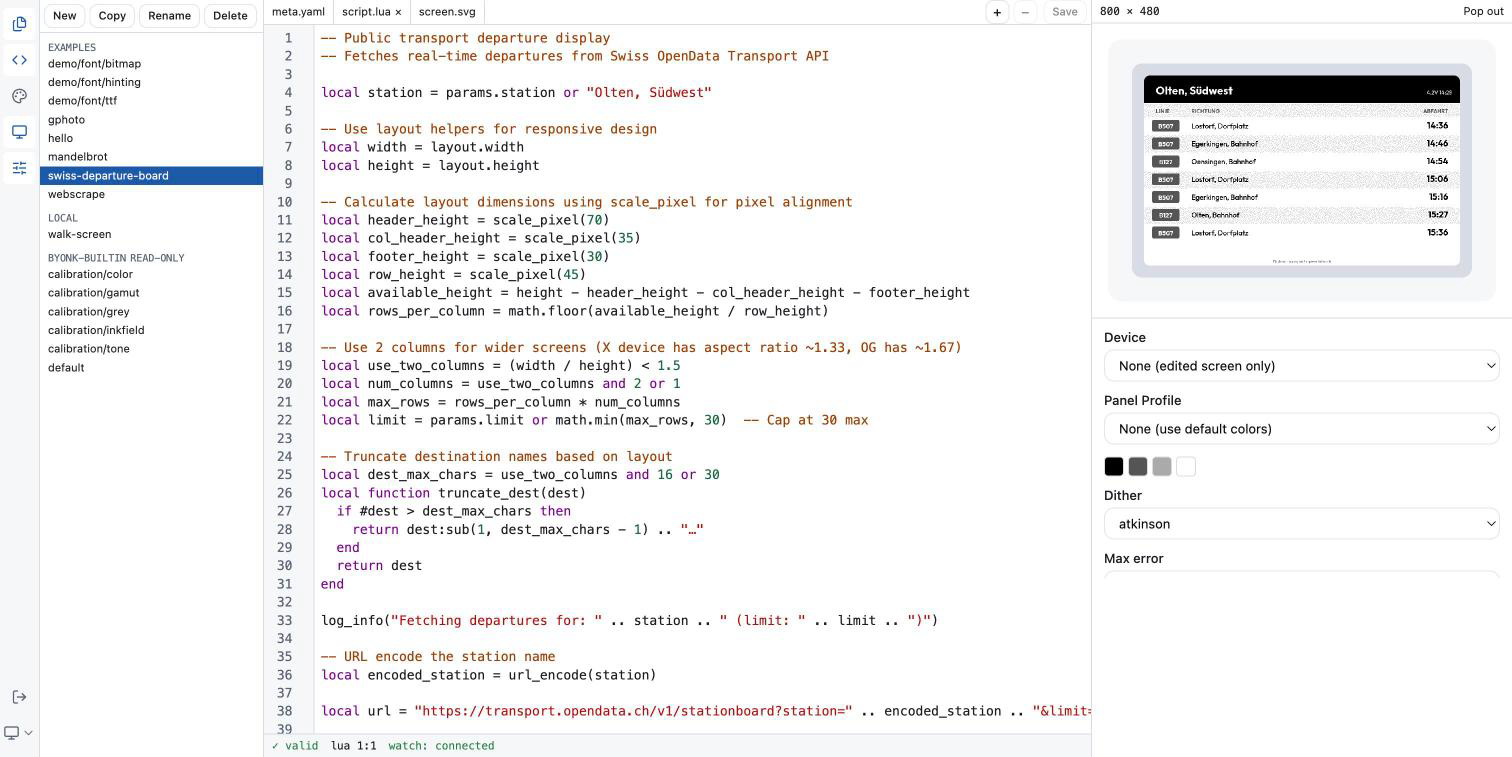Image resolution: width=1512 pixels, height=757 pixels.
Task: Select the white color swatch
Action: pyautogui.click(x=1186, y=467)
